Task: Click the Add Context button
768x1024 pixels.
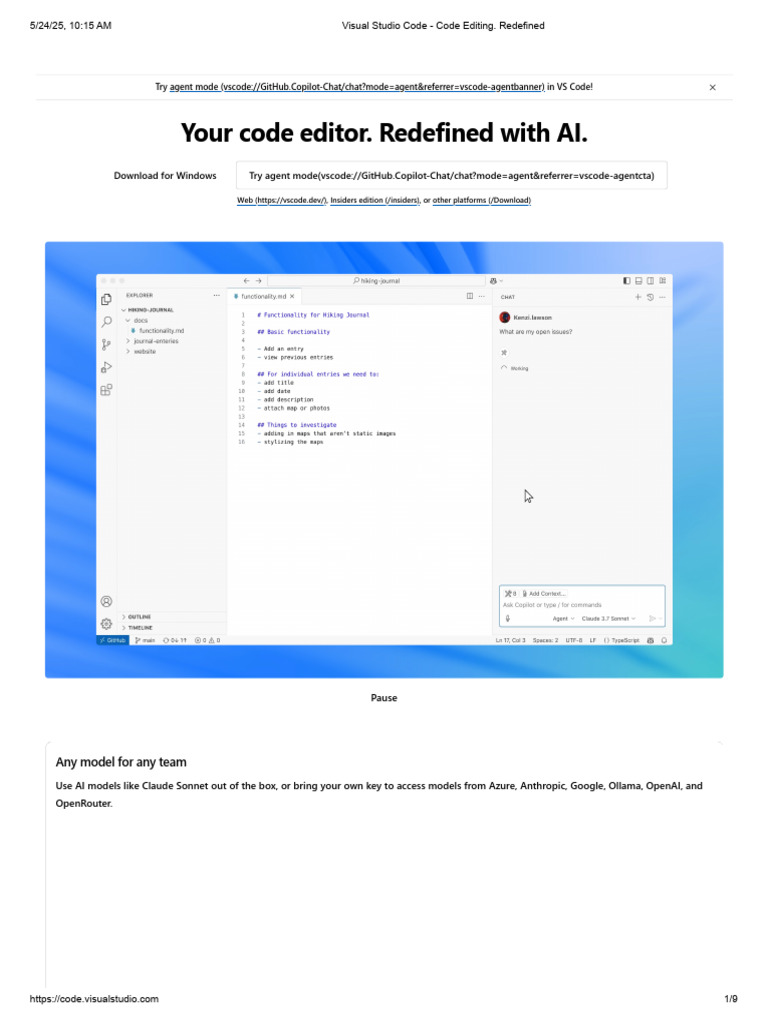Action: pos(544,594)
